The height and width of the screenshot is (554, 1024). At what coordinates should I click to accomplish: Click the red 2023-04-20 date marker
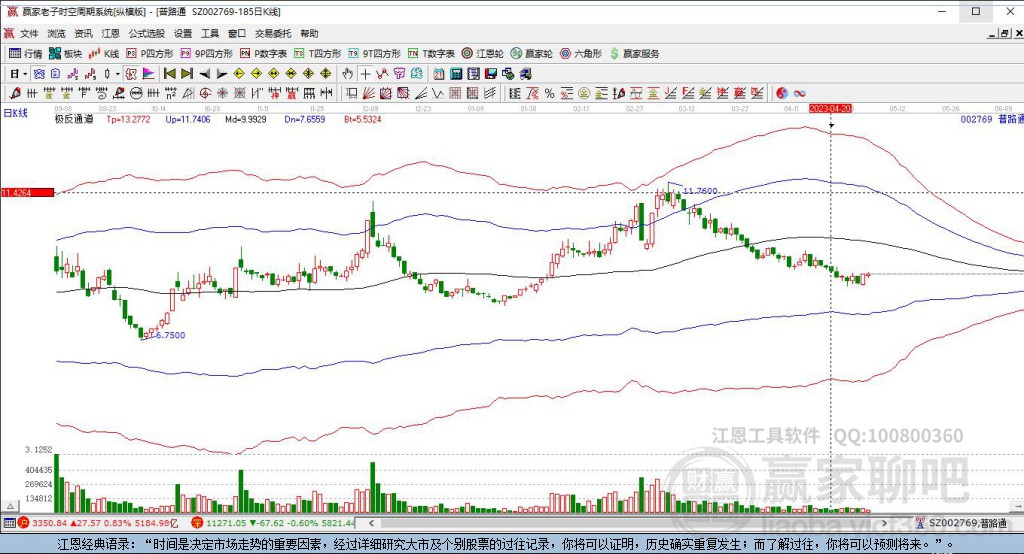(831, 108)
